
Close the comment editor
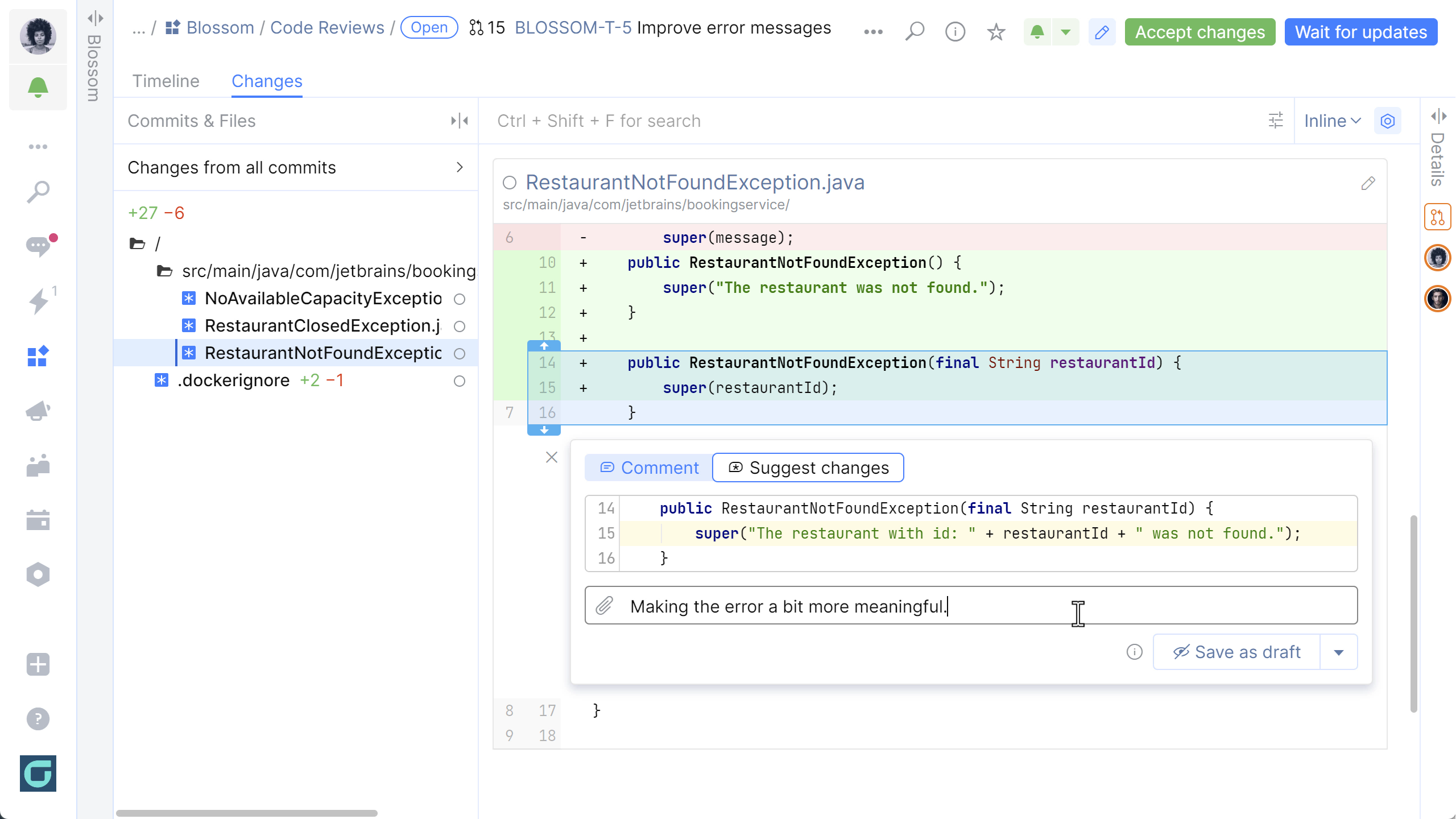[x=552, y=457]
